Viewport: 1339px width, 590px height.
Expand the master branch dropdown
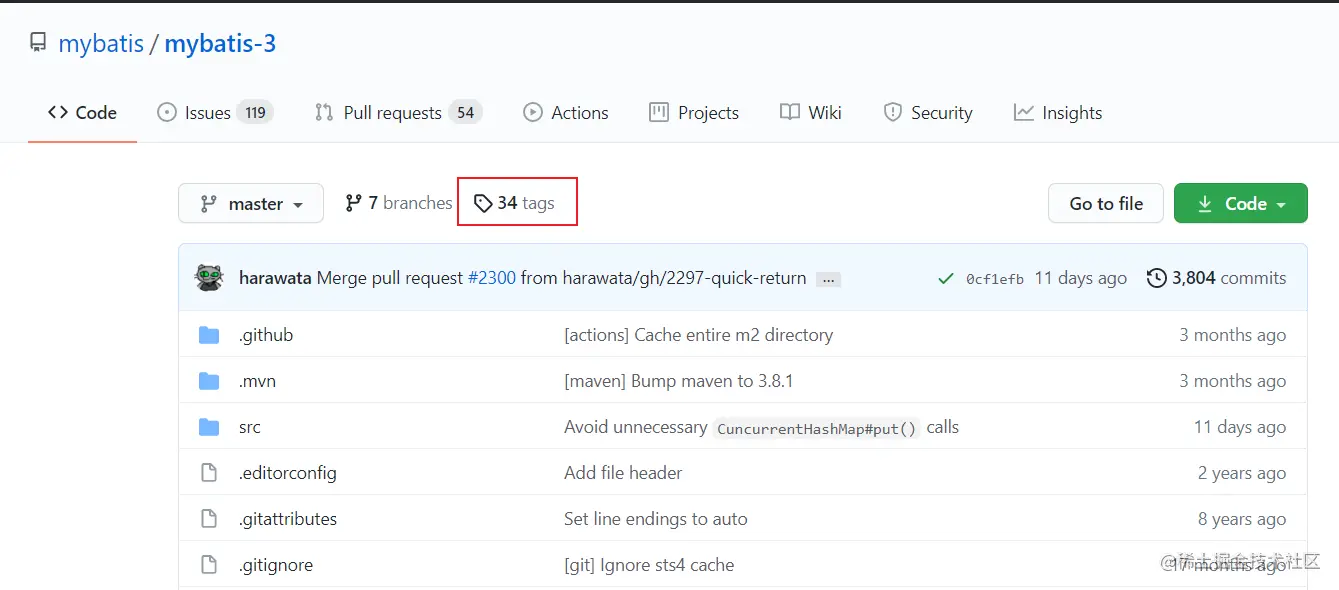[x=251, y=203]
